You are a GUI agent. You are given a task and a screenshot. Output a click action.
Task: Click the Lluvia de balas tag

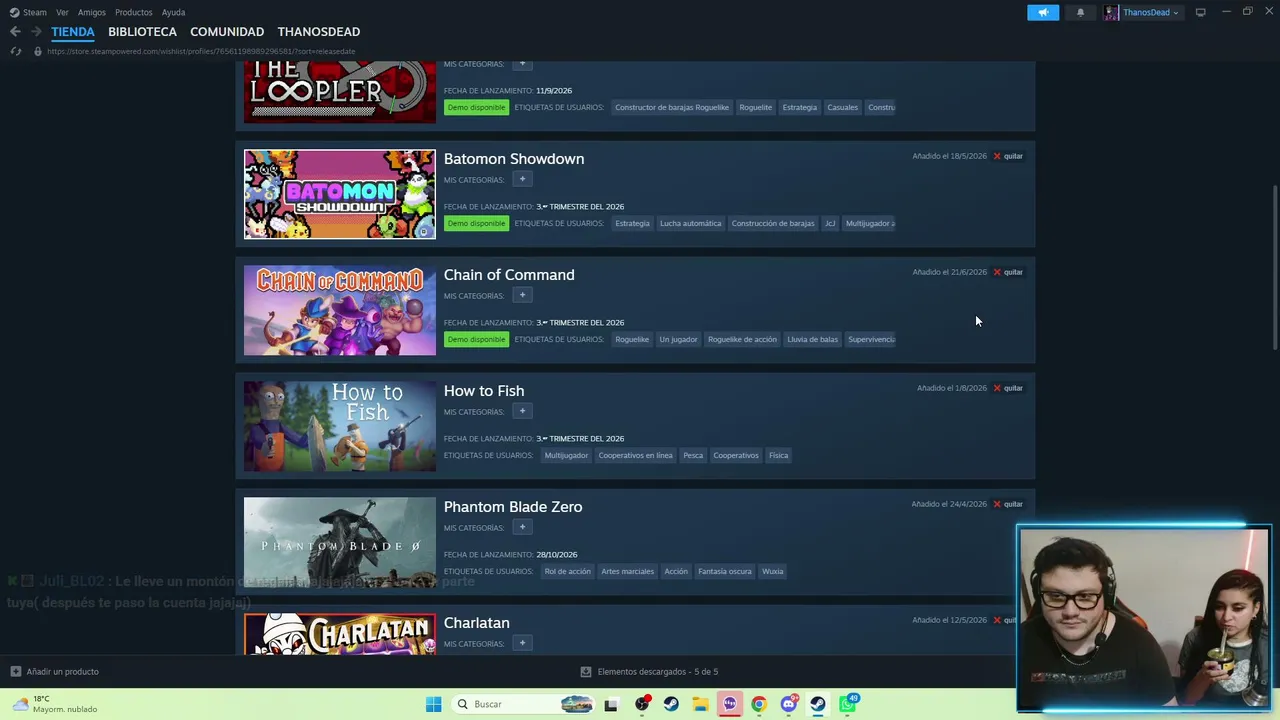tap(812, 339)
